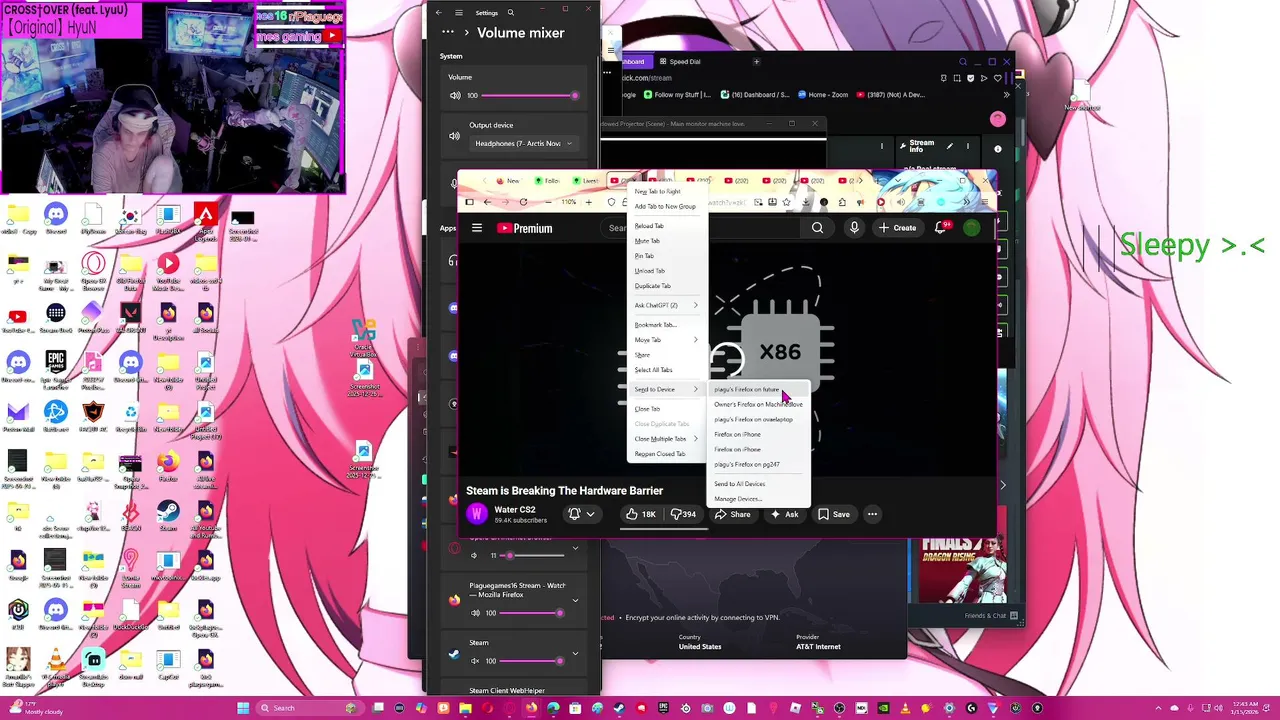Click the Share button under the video
This screenshot has height=720, width=1280.
coord(732,514)
